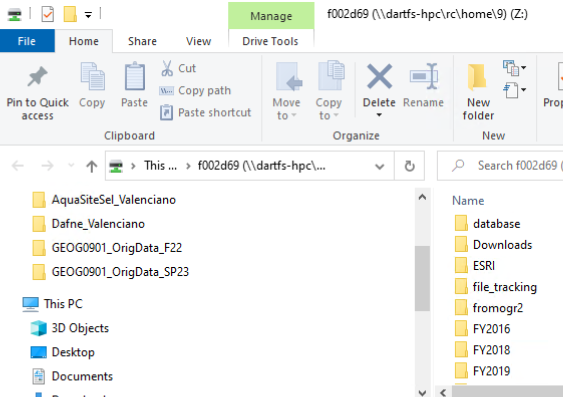This screenshot has height=397, width=563.
Task: Click file list horizontal scroll left arrow
Action: click(443, 392)
